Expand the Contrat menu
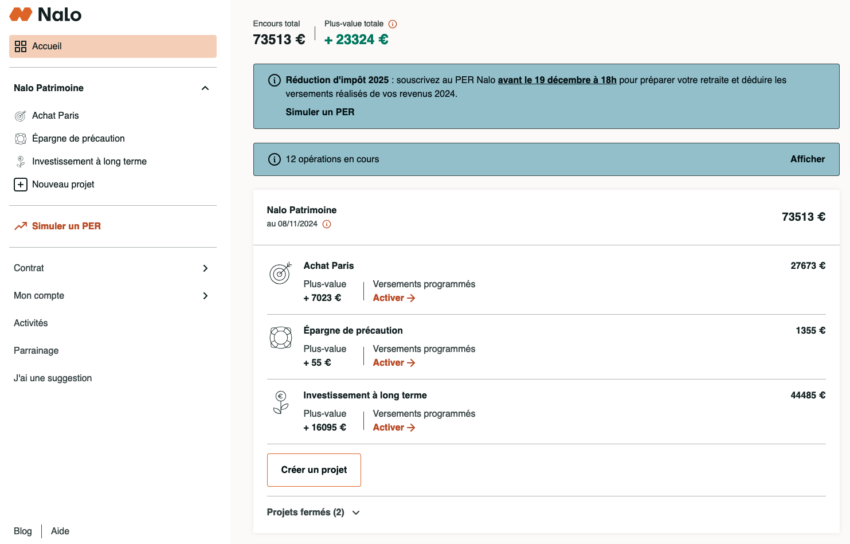 [205, 268]
